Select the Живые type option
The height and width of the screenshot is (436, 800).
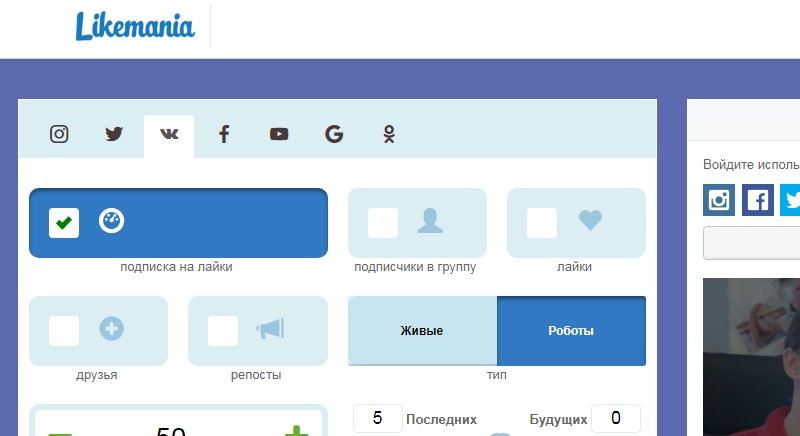[422, 330]
